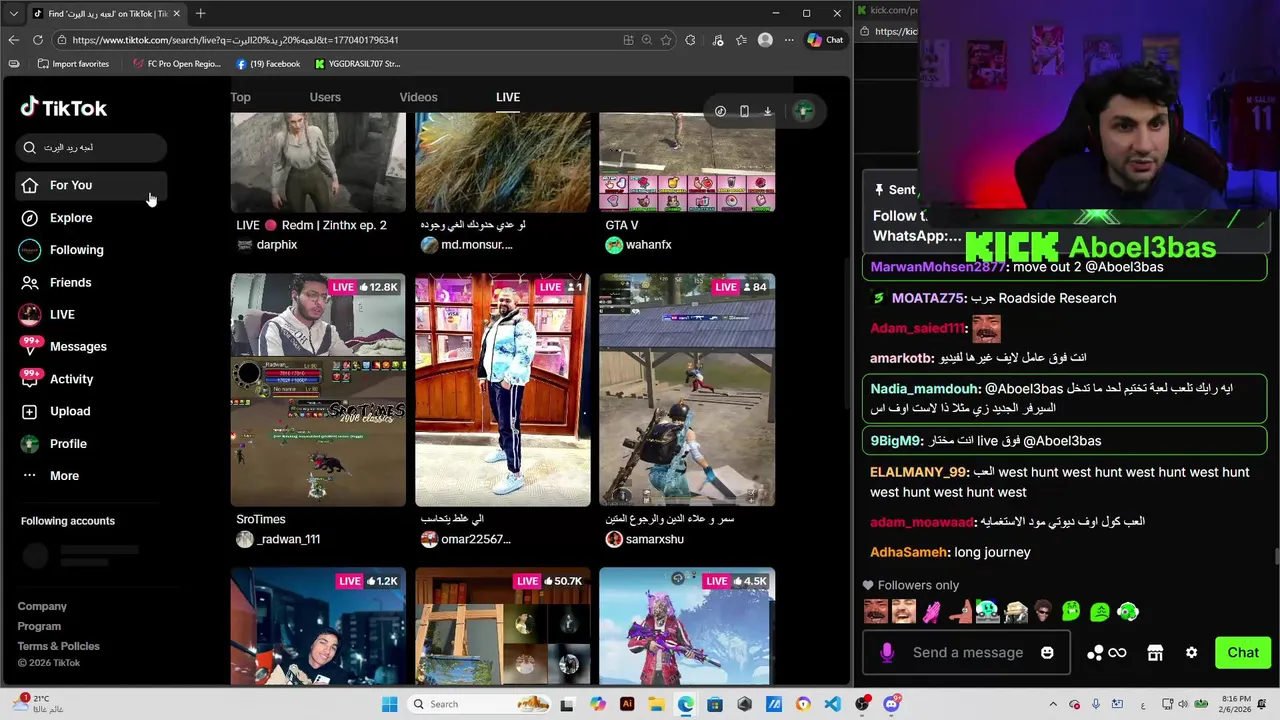Switch to the Top results tab
Screen dimensions: 1280x720
pyautogui.click(x=240, y=97)
